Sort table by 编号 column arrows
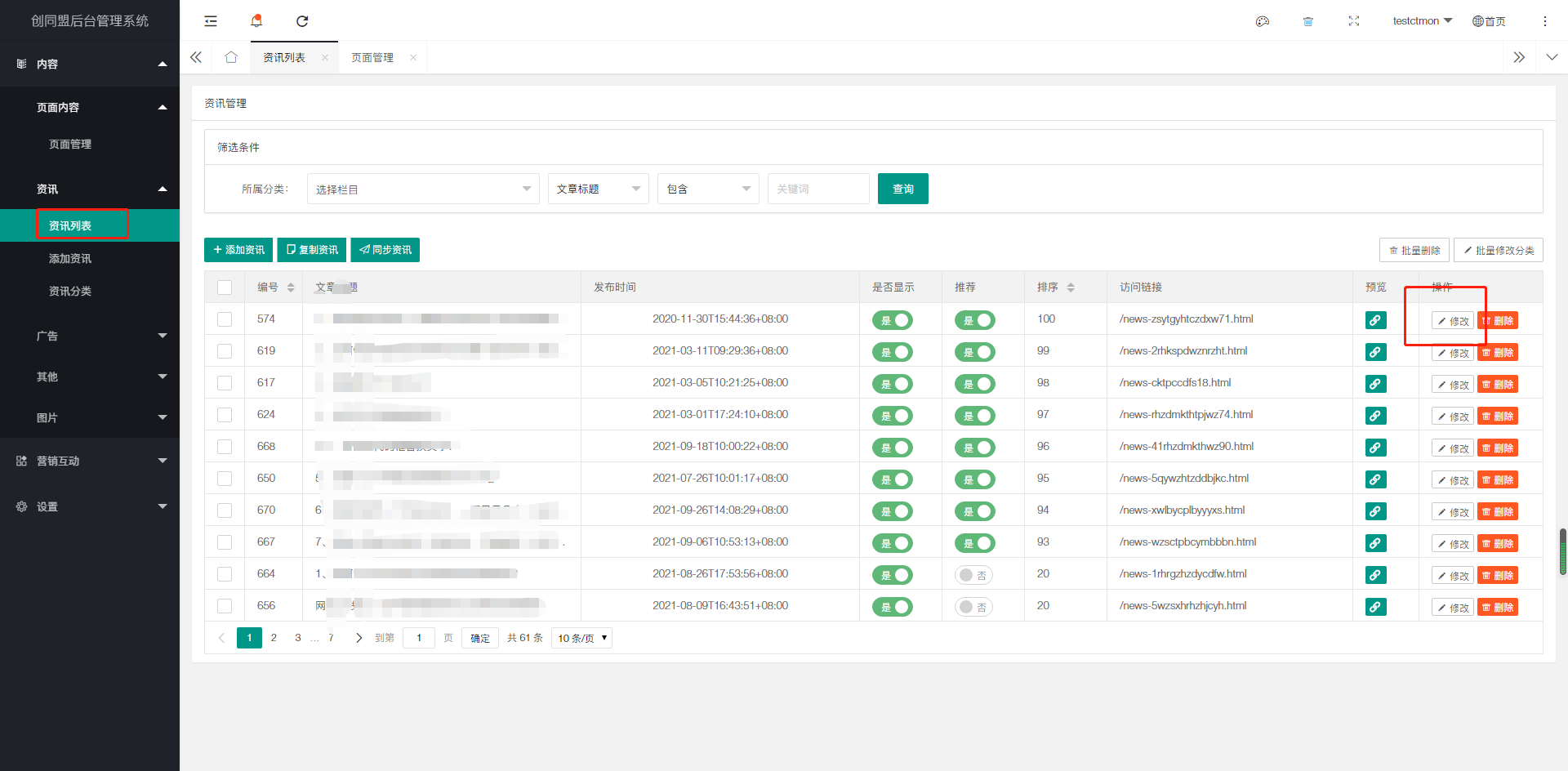1568x771 pixels. pos(291,287)
